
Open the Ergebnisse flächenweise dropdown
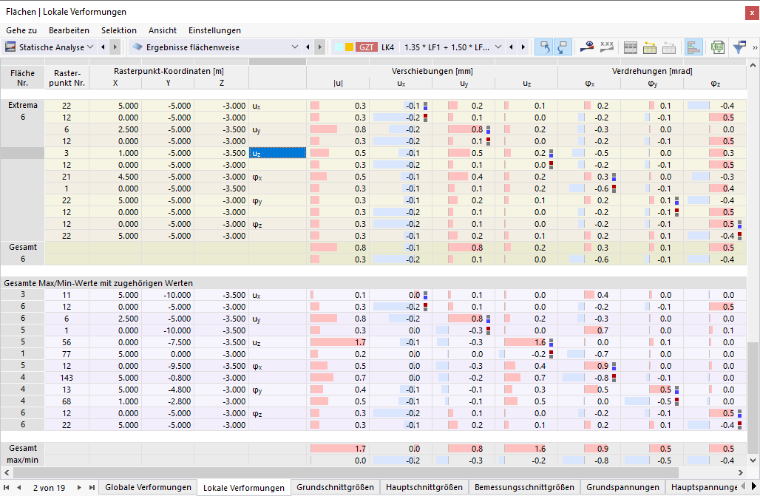(295, 47)
